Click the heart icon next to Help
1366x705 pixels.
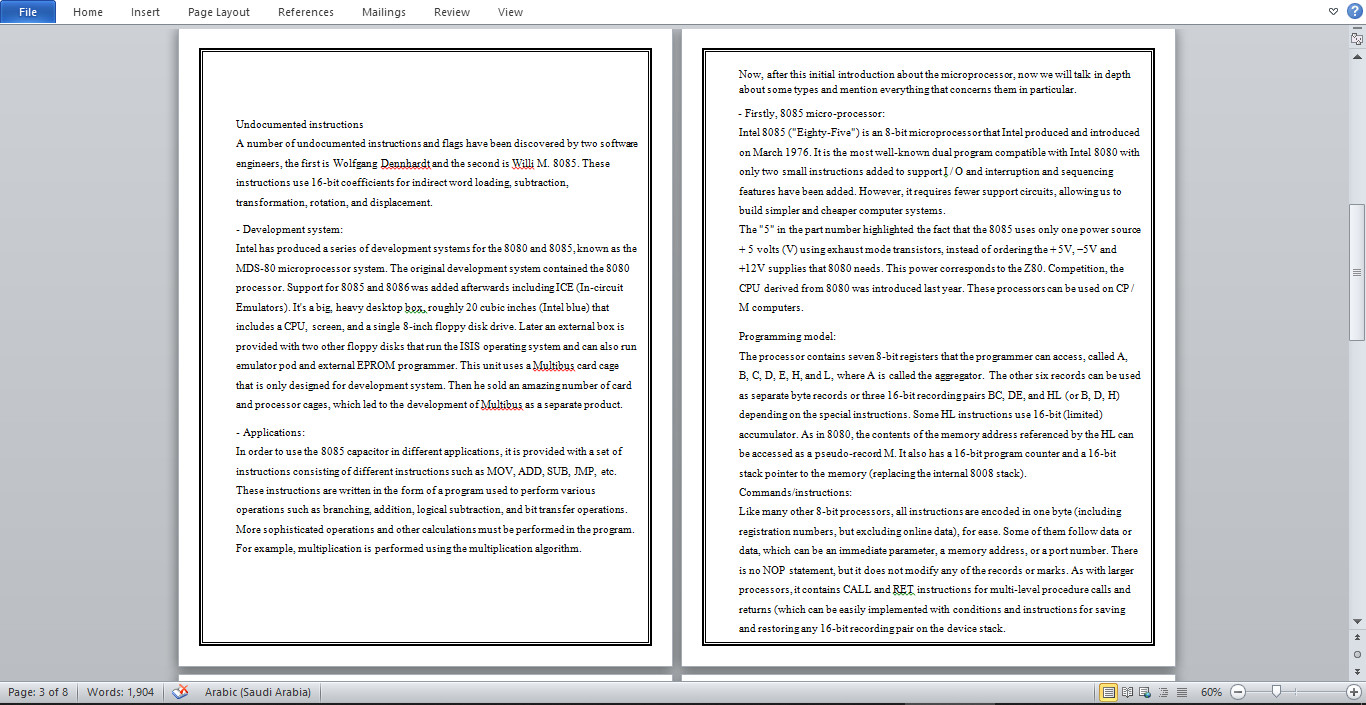(1332, 11)
